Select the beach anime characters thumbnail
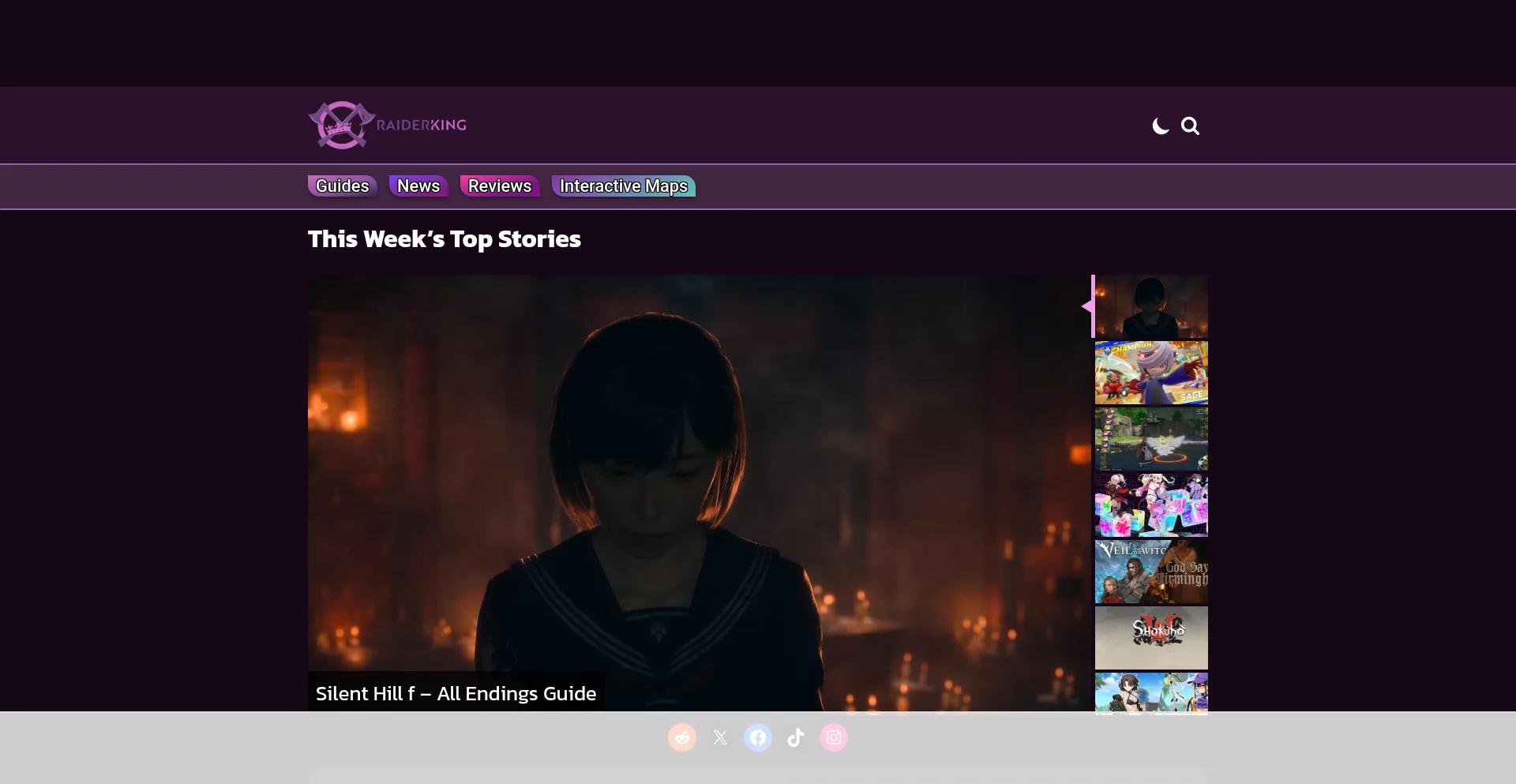The image size is (1516, 784). click(1151, 692)
